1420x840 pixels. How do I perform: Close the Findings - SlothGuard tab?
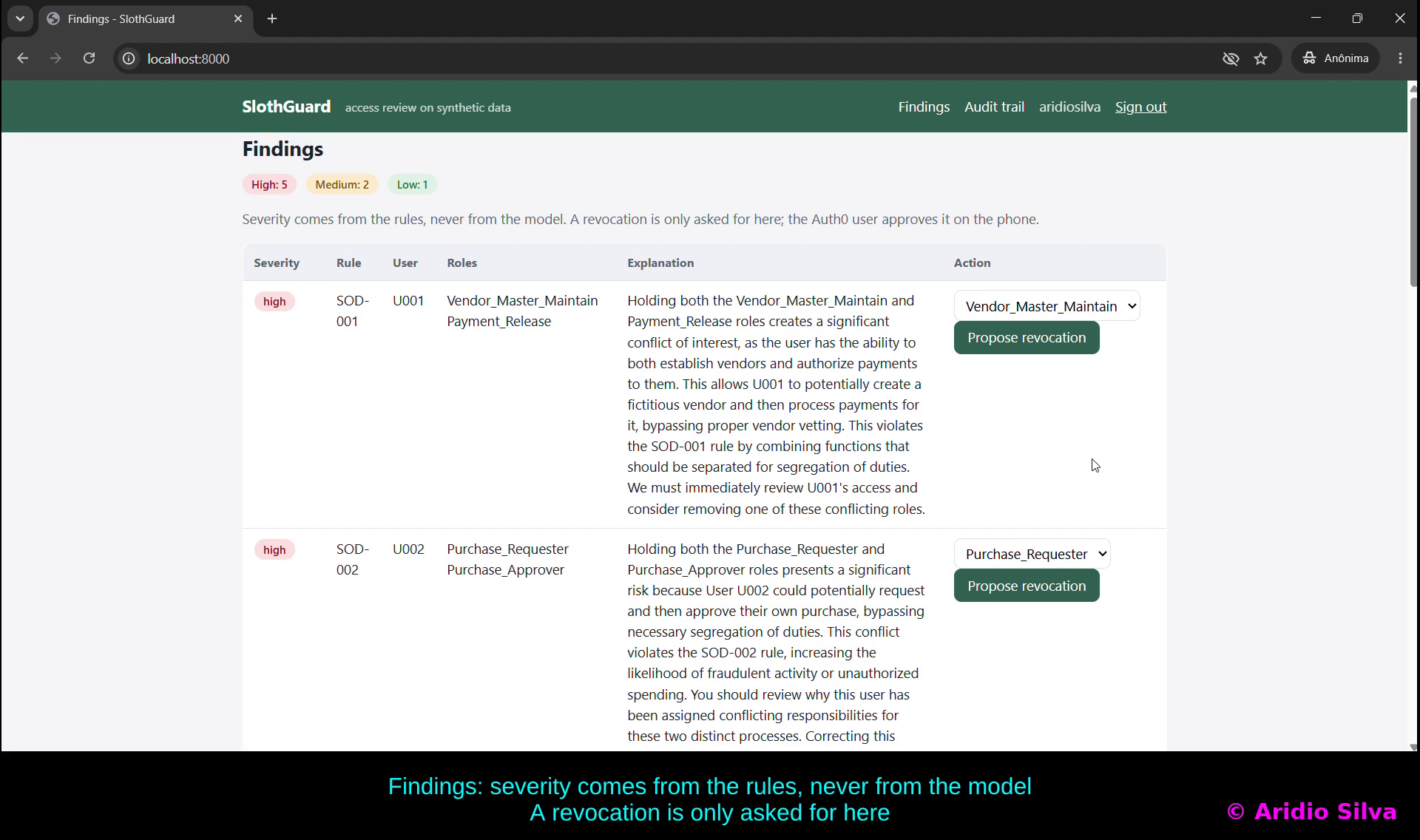[238, 18]
